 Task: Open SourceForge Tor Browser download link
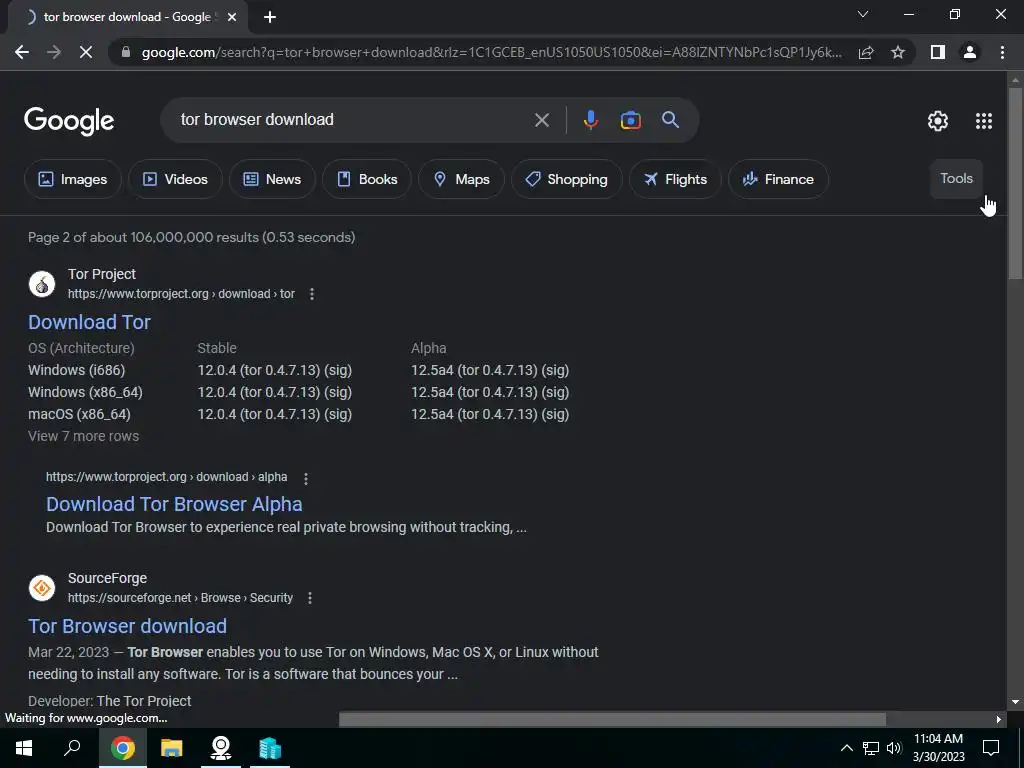click(127, 626)
